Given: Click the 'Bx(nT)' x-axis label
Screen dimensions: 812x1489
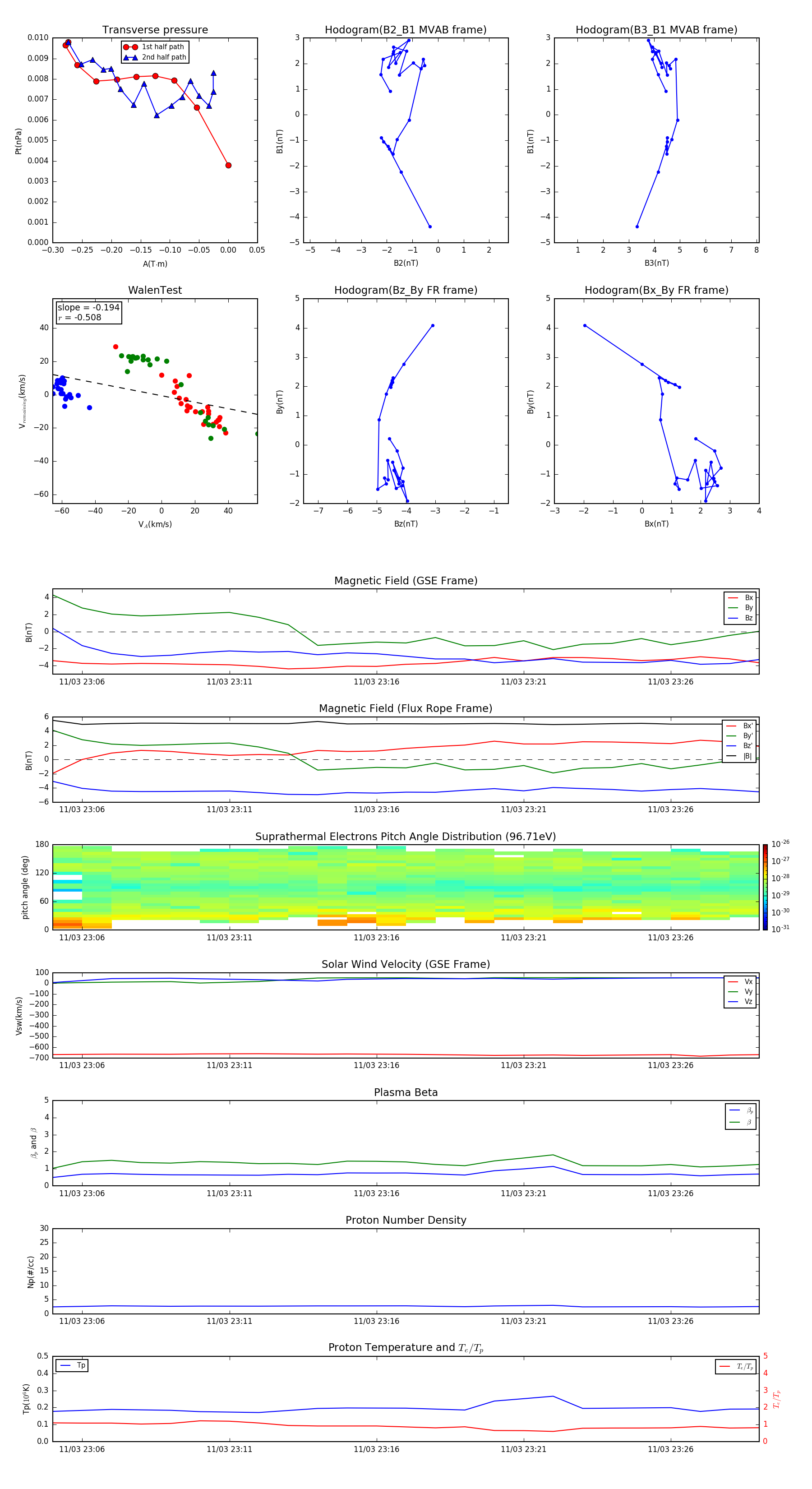Looking at the screenshot, I should pyautogui.click(x=656, y=524).
